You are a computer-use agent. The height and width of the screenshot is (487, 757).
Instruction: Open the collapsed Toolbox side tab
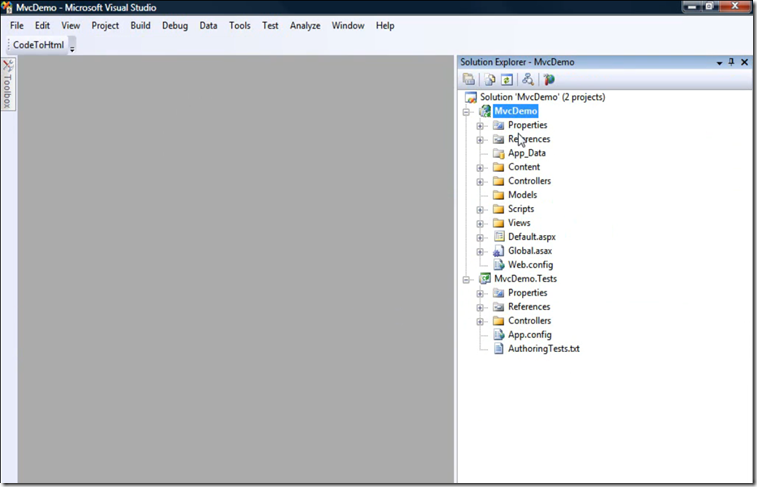pyautogui.click(x=8, y=84)
